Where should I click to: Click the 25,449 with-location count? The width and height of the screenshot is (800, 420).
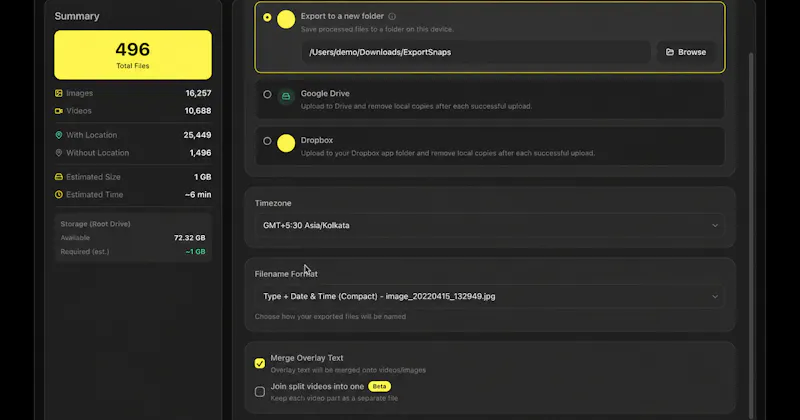(x=197, y=135)
